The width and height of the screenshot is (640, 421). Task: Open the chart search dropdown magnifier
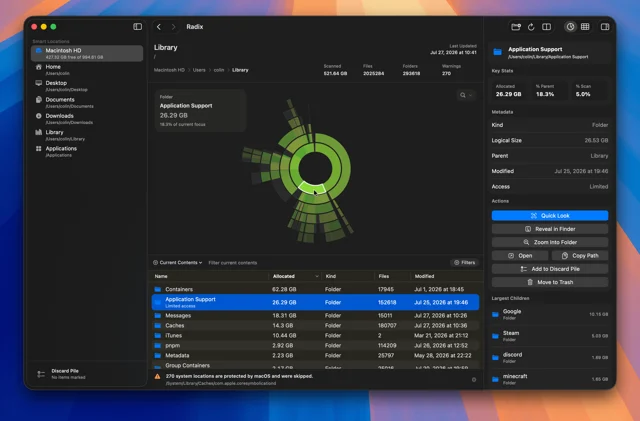tap(466, 95)
